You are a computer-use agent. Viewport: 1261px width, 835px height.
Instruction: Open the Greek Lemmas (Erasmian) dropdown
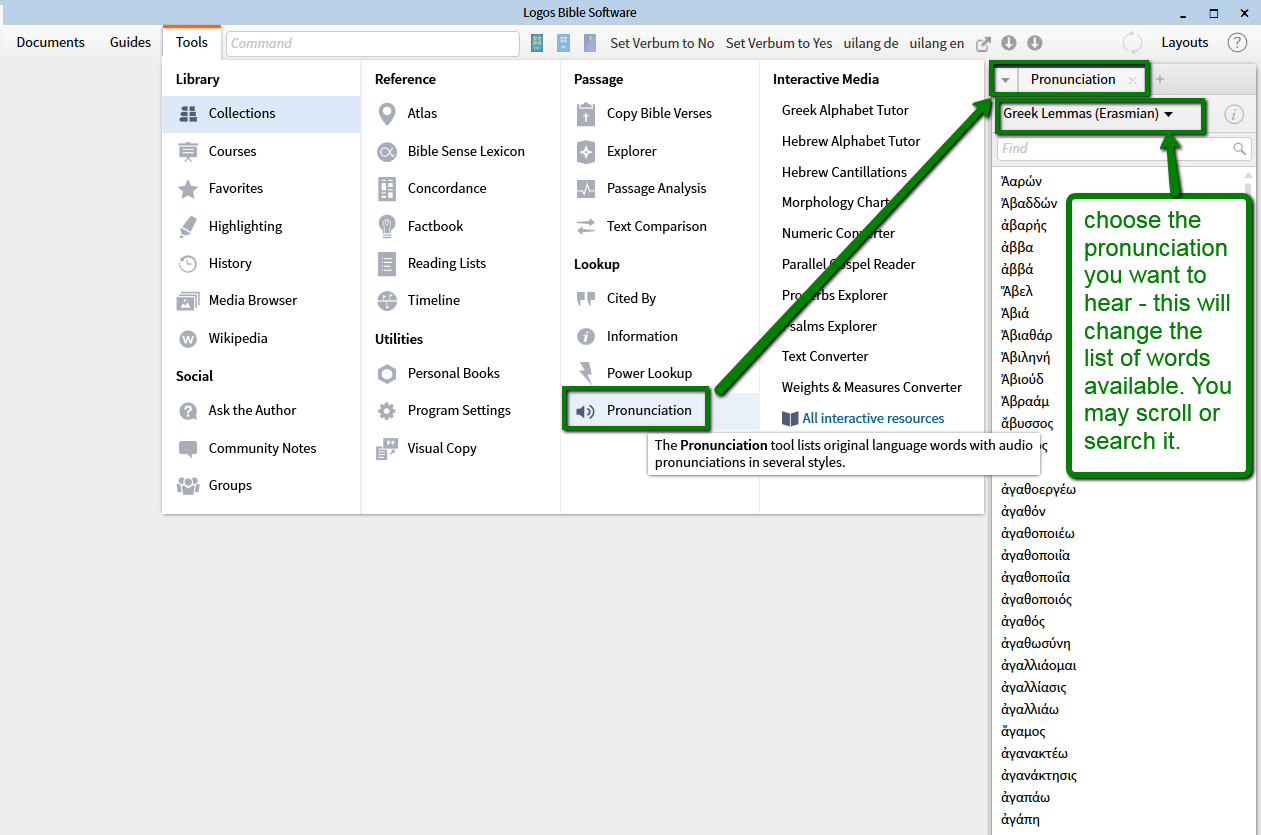[1087, 114]
